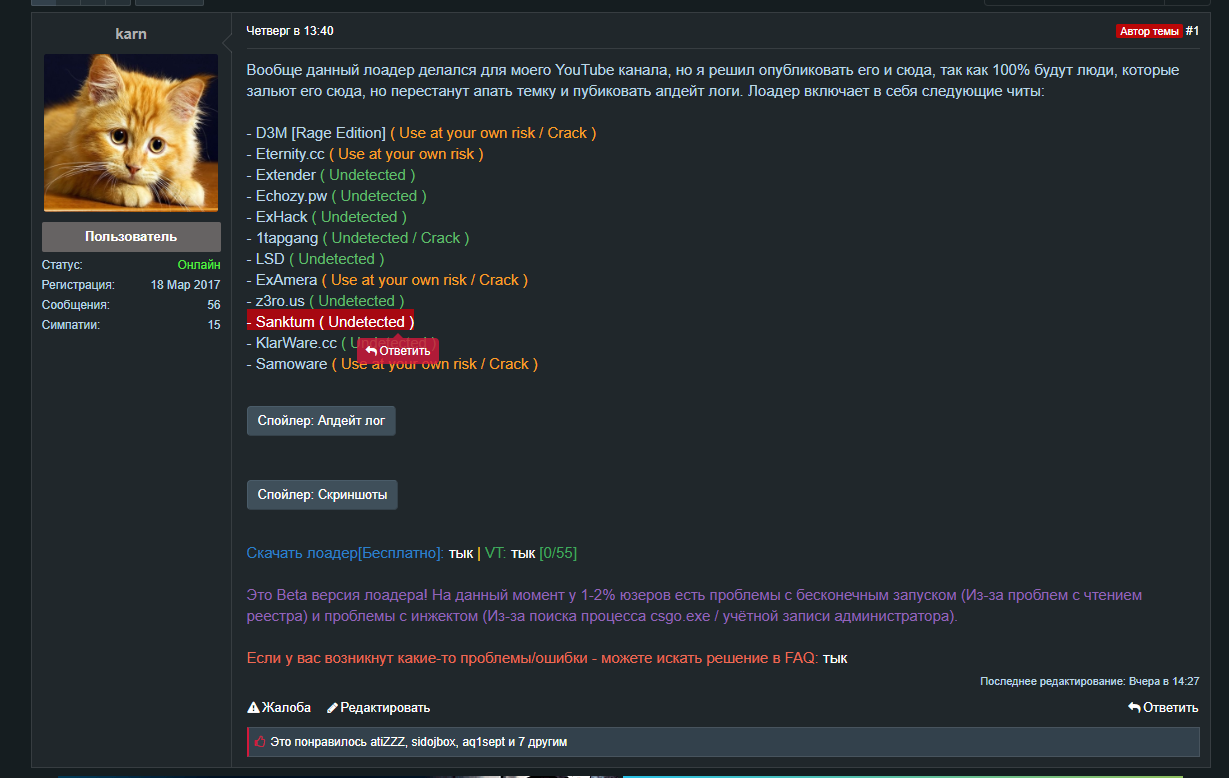Click the warning triangle icon beside Жалоба

[x=254, y=707]
